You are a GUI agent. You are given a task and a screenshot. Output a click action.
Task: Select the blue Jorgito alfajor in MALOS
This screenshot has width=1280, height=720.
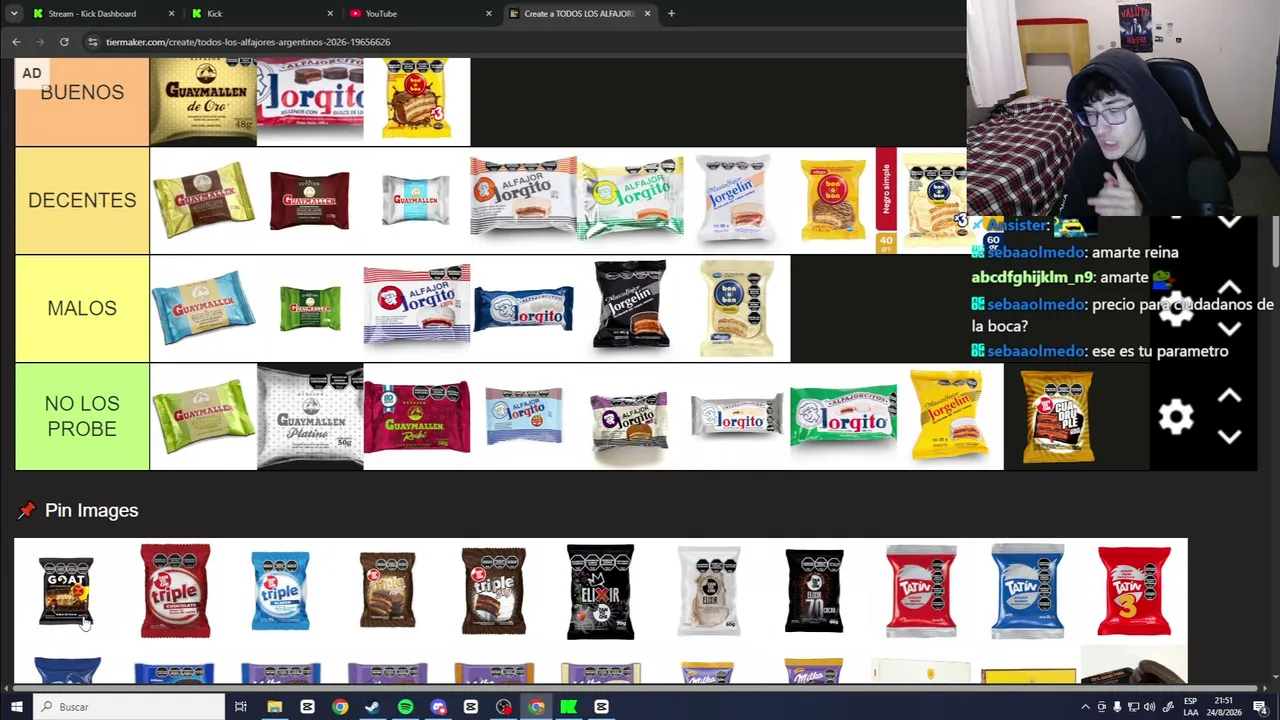click(x=523, y=309)
